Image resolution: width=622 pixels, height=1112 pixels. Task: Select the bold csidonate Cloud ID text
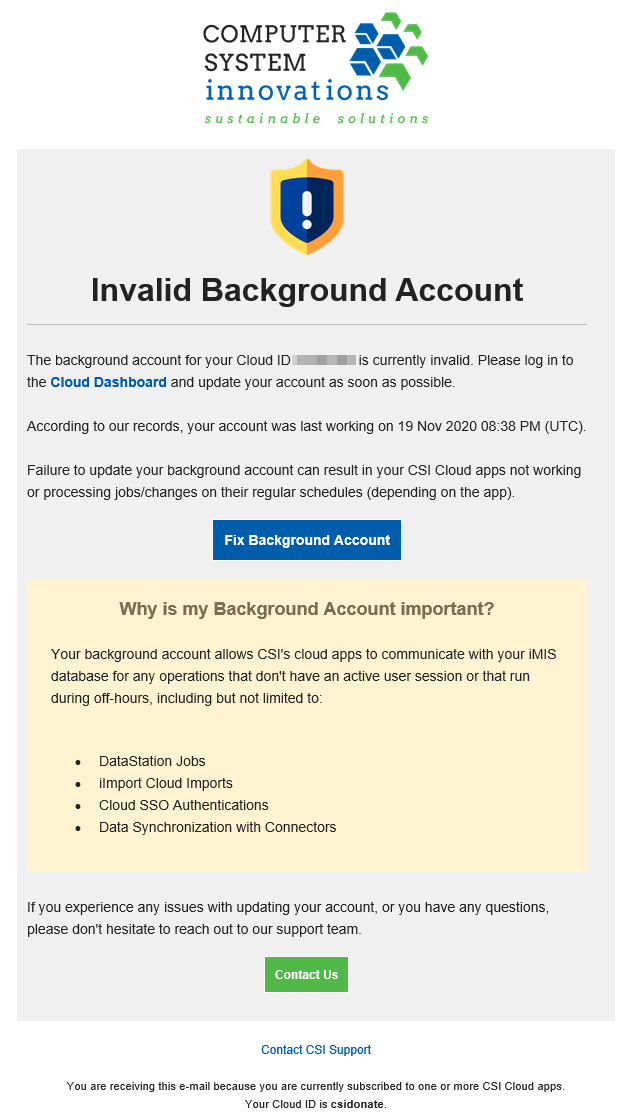pos(357,1104)
